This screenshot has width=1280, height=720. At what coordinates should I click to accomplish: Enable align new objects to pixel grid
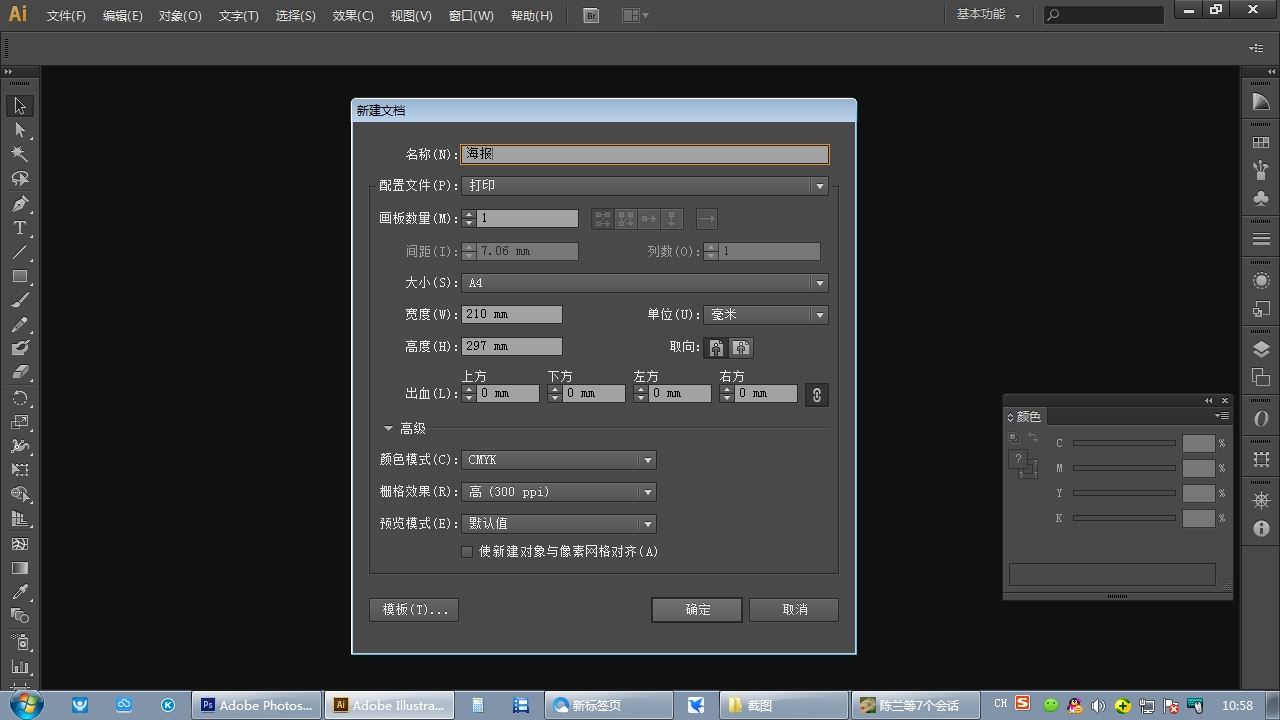(467, 552)
